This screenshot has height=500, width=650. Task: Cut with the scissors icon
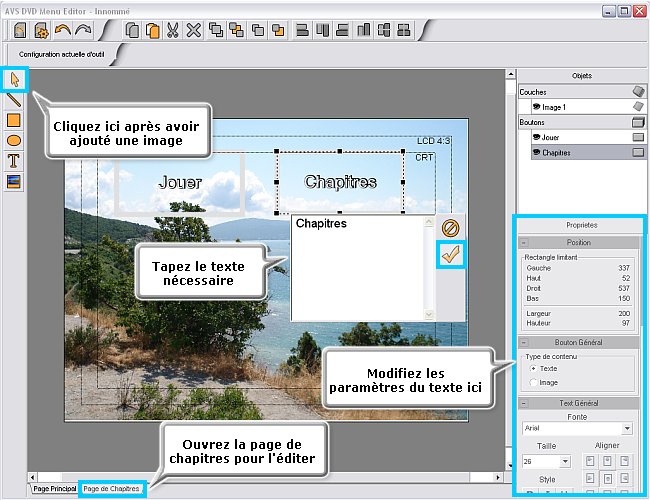pyautogui.click(x=172, y=30)
